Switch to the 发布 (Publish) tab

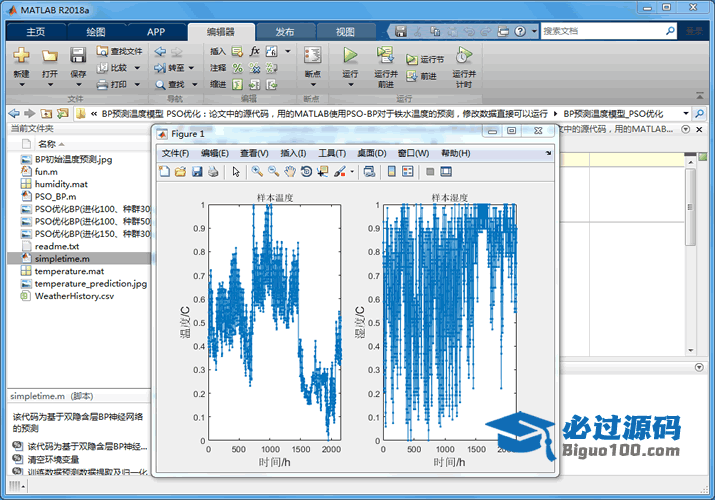[285, 32]
